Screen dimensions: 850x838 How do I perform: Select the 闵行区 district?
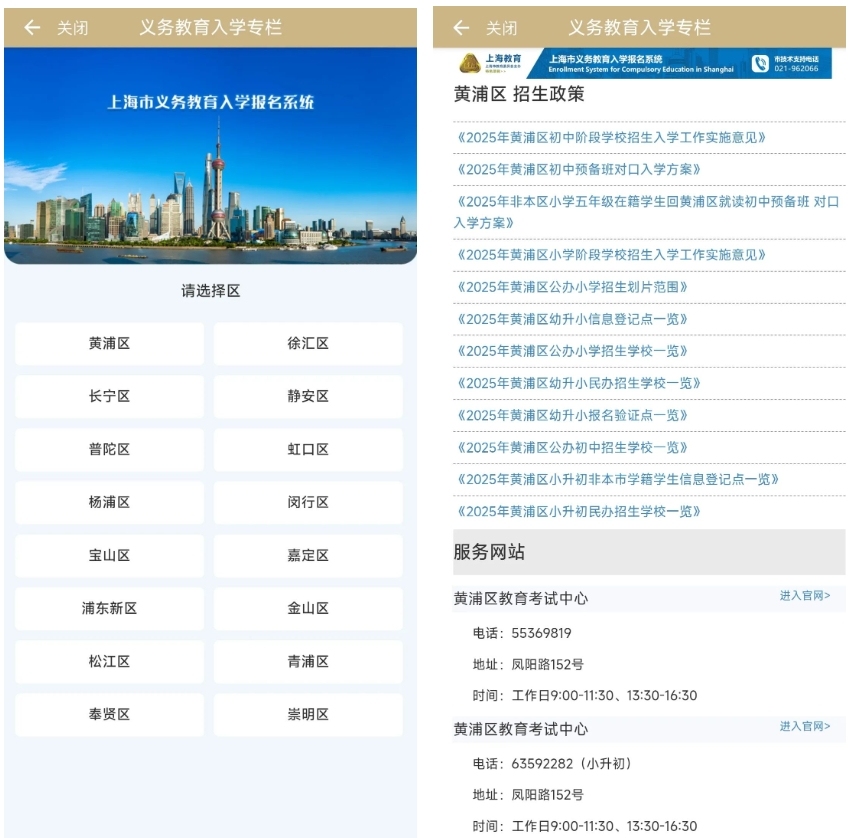click(x=308, y=502)
